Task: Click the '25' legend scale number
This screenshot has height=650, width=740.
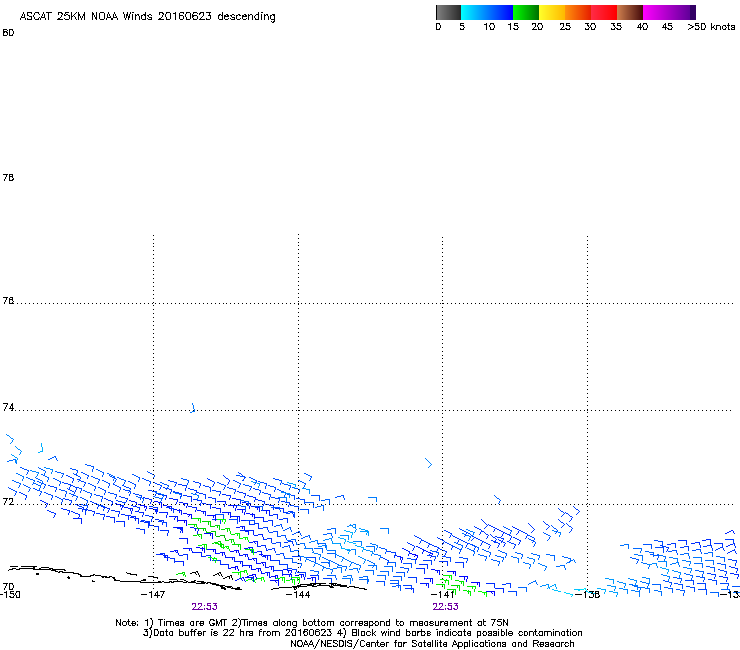Action: (565, 27)
